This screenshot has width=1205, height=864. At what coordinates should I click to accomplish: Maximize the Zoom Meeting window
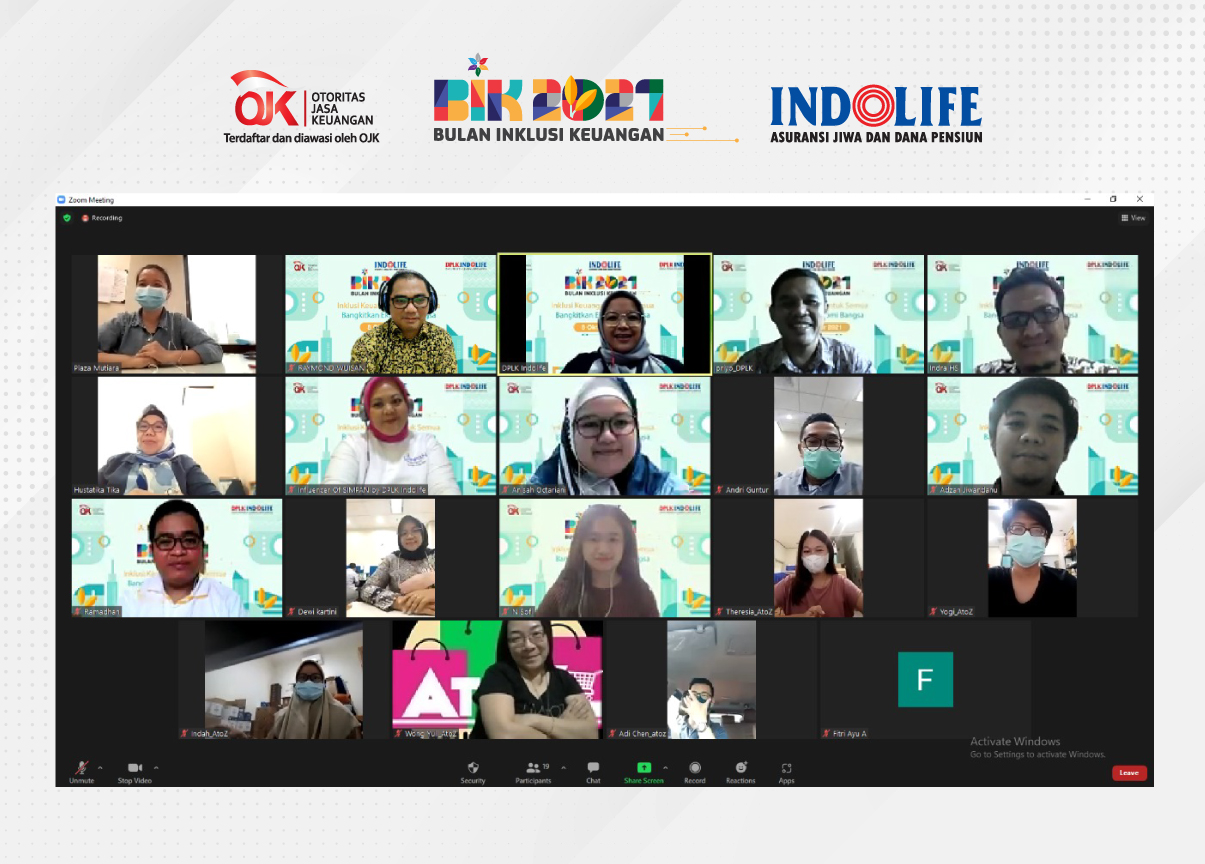[x=1113, y=200]
